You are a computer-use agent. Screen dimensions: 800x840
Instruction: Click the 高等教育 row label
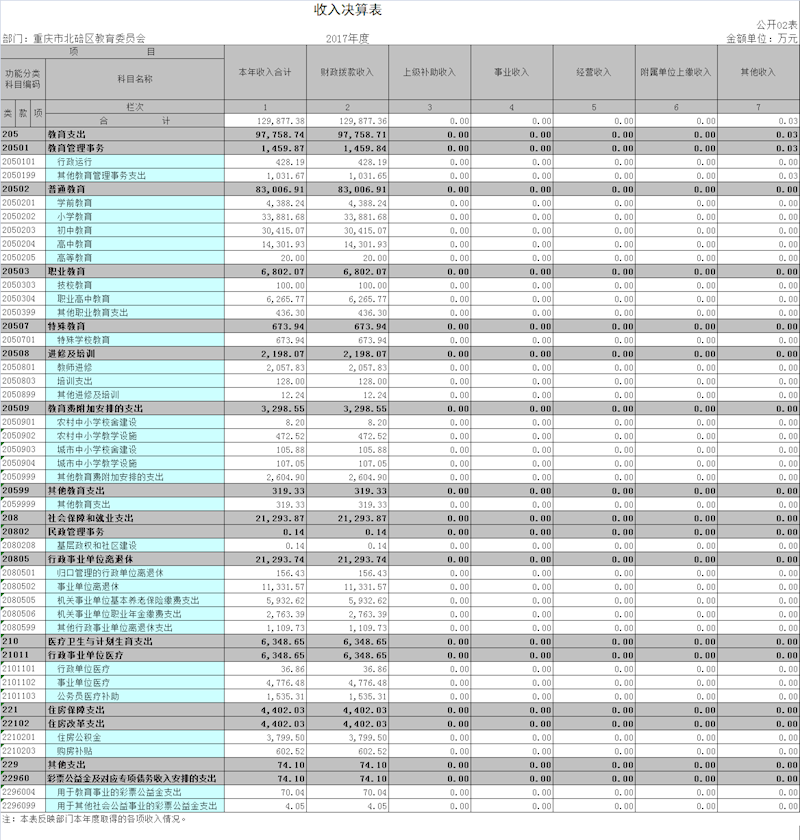point(74,258)
